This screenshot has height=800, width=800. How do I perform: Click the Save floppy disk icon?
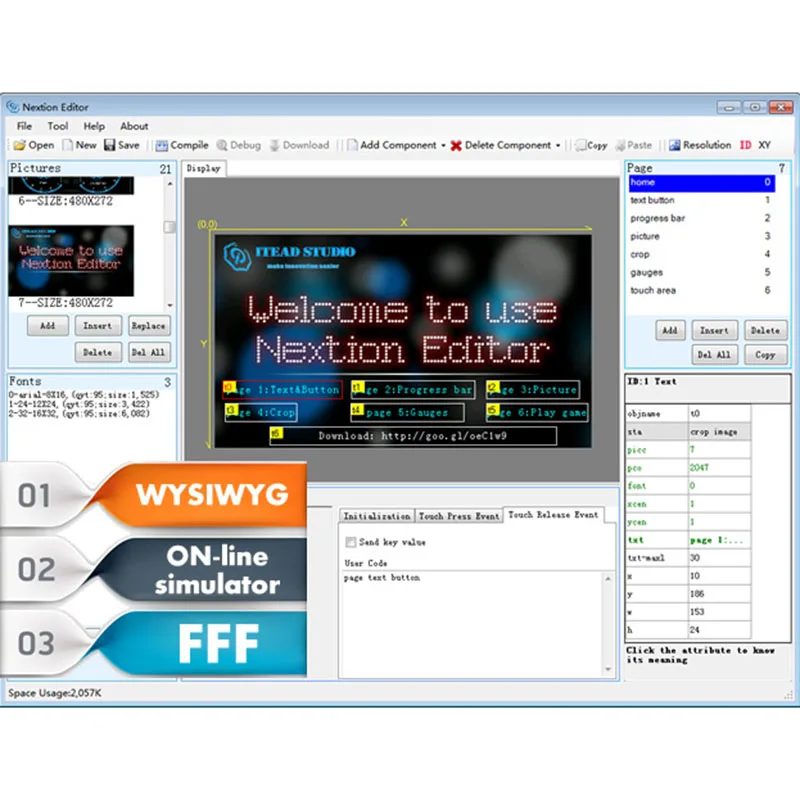[x=109, y=145]
